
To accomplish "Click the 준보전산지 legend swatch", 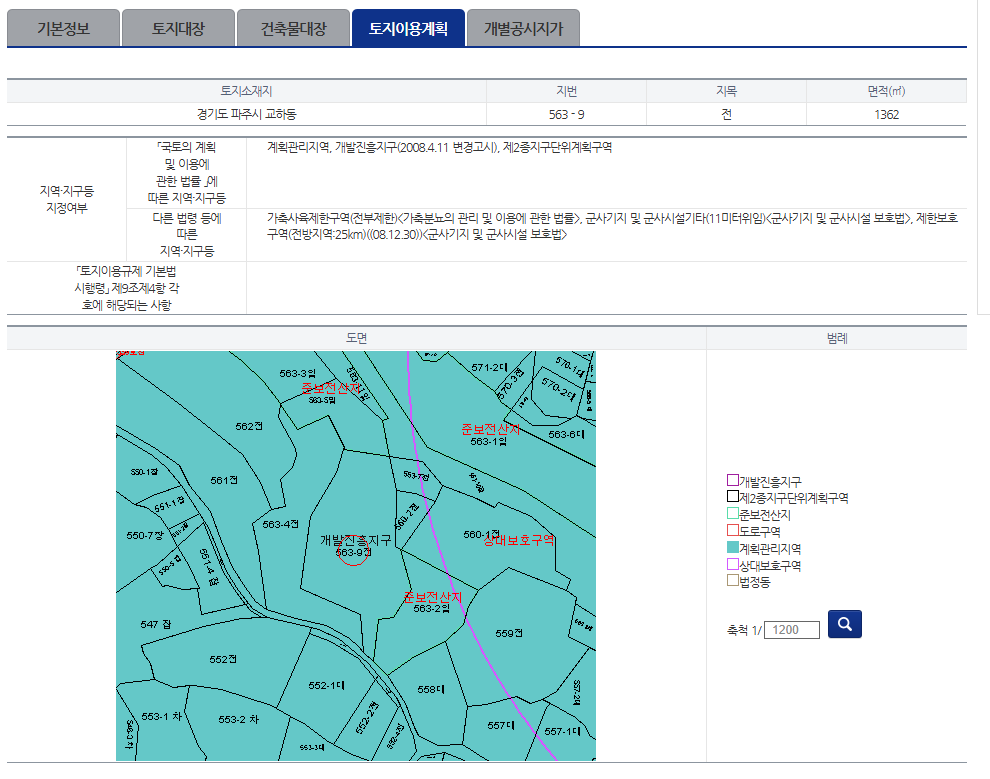I will pyautogui.click(x=732, y=514).
